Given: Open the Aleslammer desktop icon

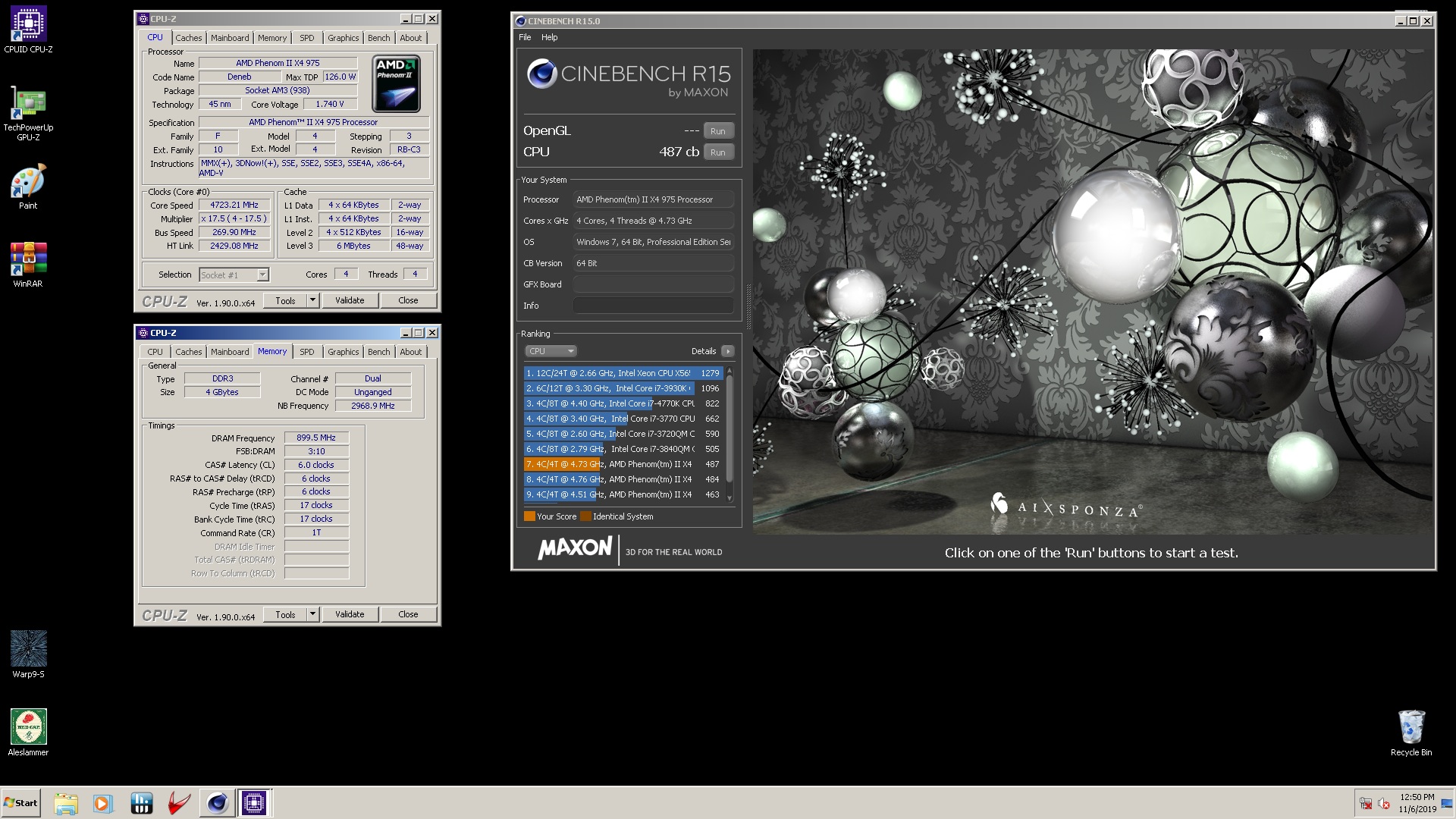Looking at the screenshot, I should (x=28, y=733).
